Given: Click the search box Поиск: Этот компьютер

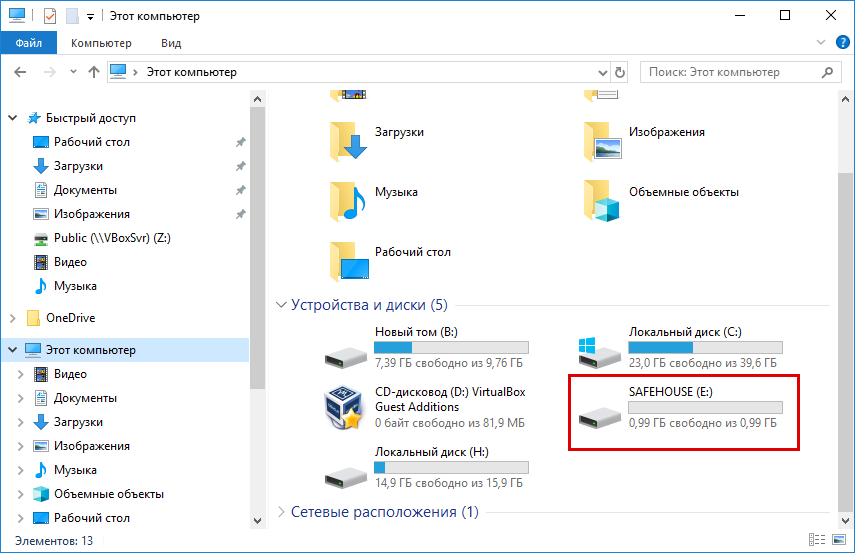Looking at the screenshot, I should (728, 73).
